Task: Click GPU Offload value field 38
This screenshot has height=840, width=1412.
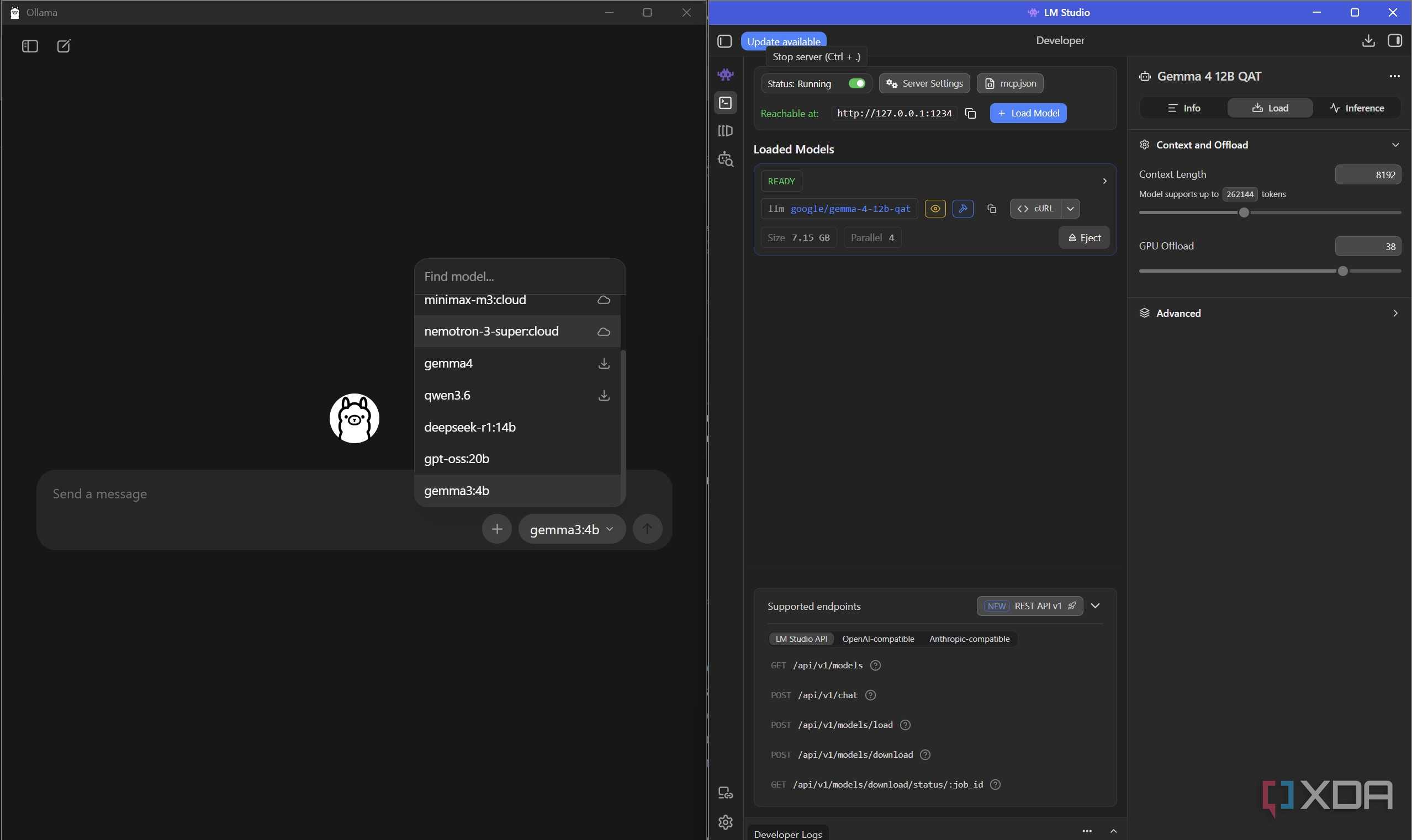Action: click(1368, 246)
